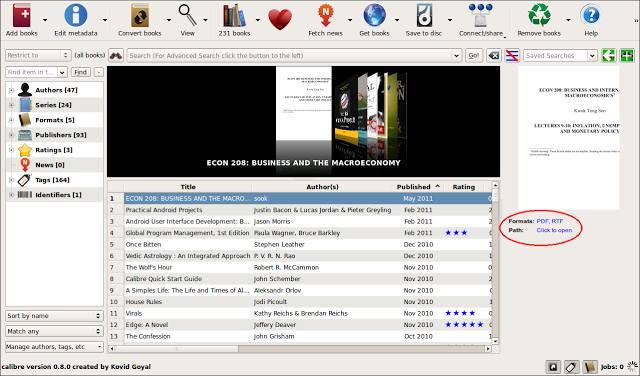Expand the Authors [47] category
Image resolution: width=640 pixels, height=376 pixels.
pos(11,90)
